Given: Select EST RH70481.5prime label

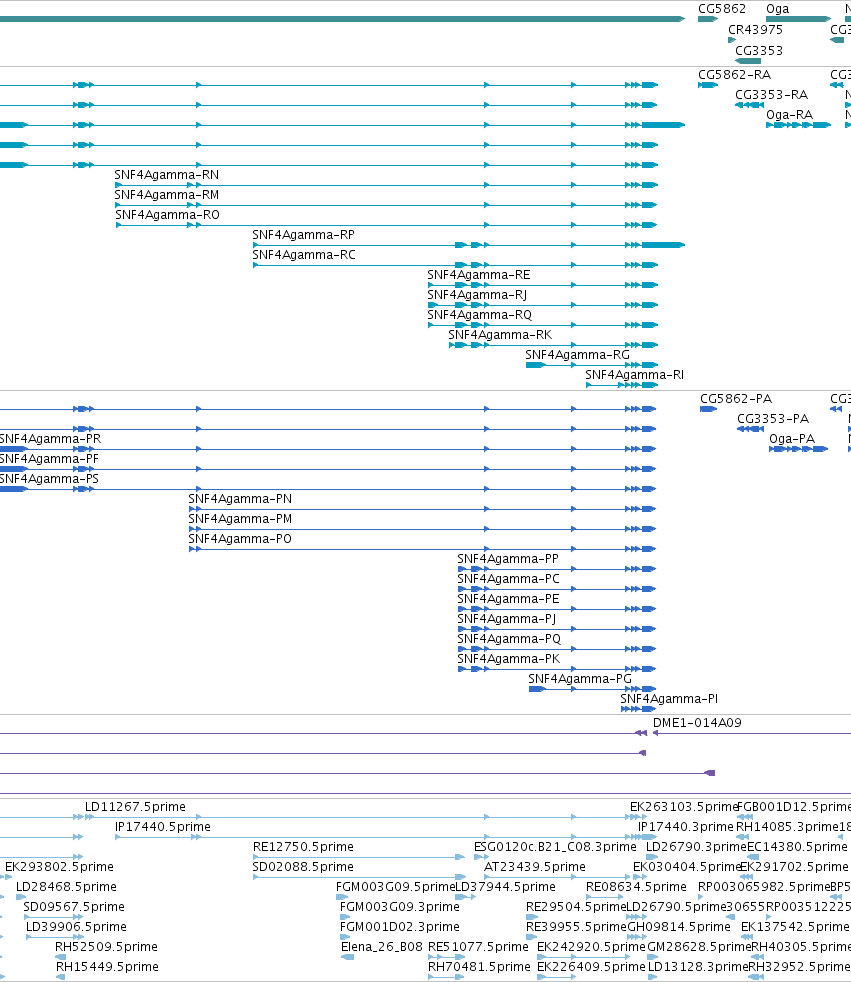Looking at the screenshot, I should 479,968.
